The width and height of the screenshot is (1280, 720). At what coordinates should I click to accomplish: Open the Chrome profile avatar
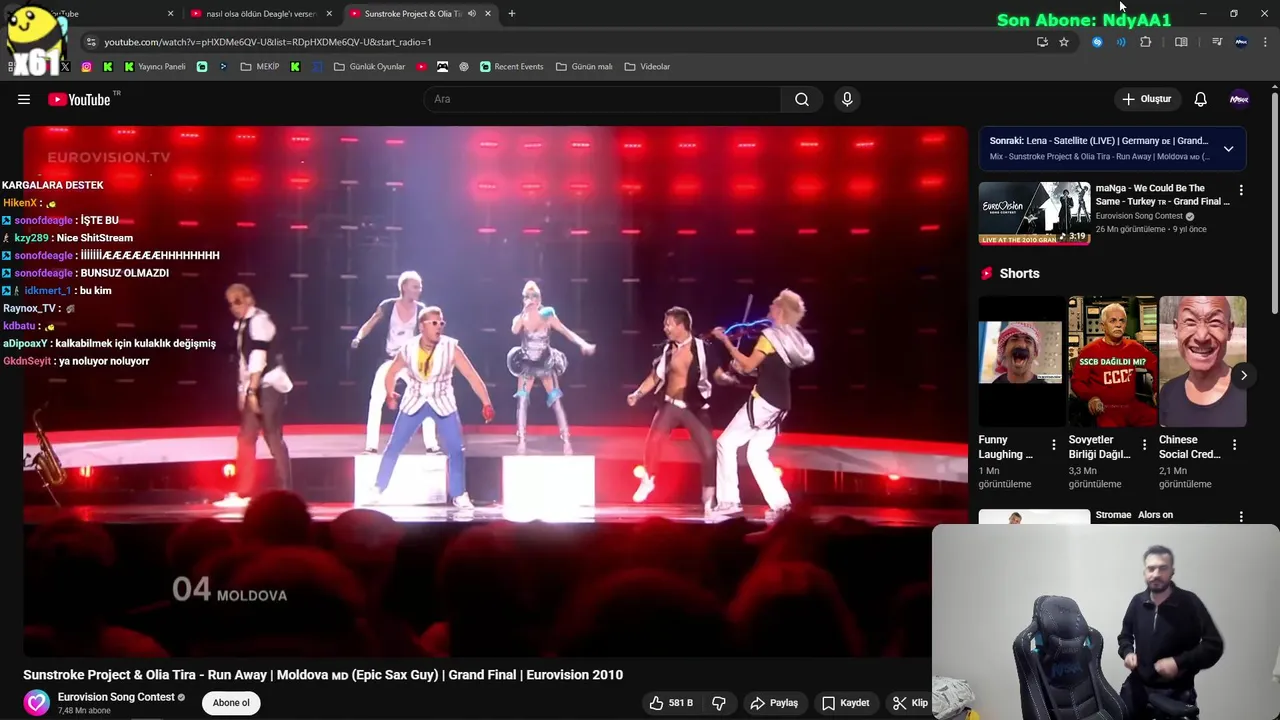pos(1241,42)
